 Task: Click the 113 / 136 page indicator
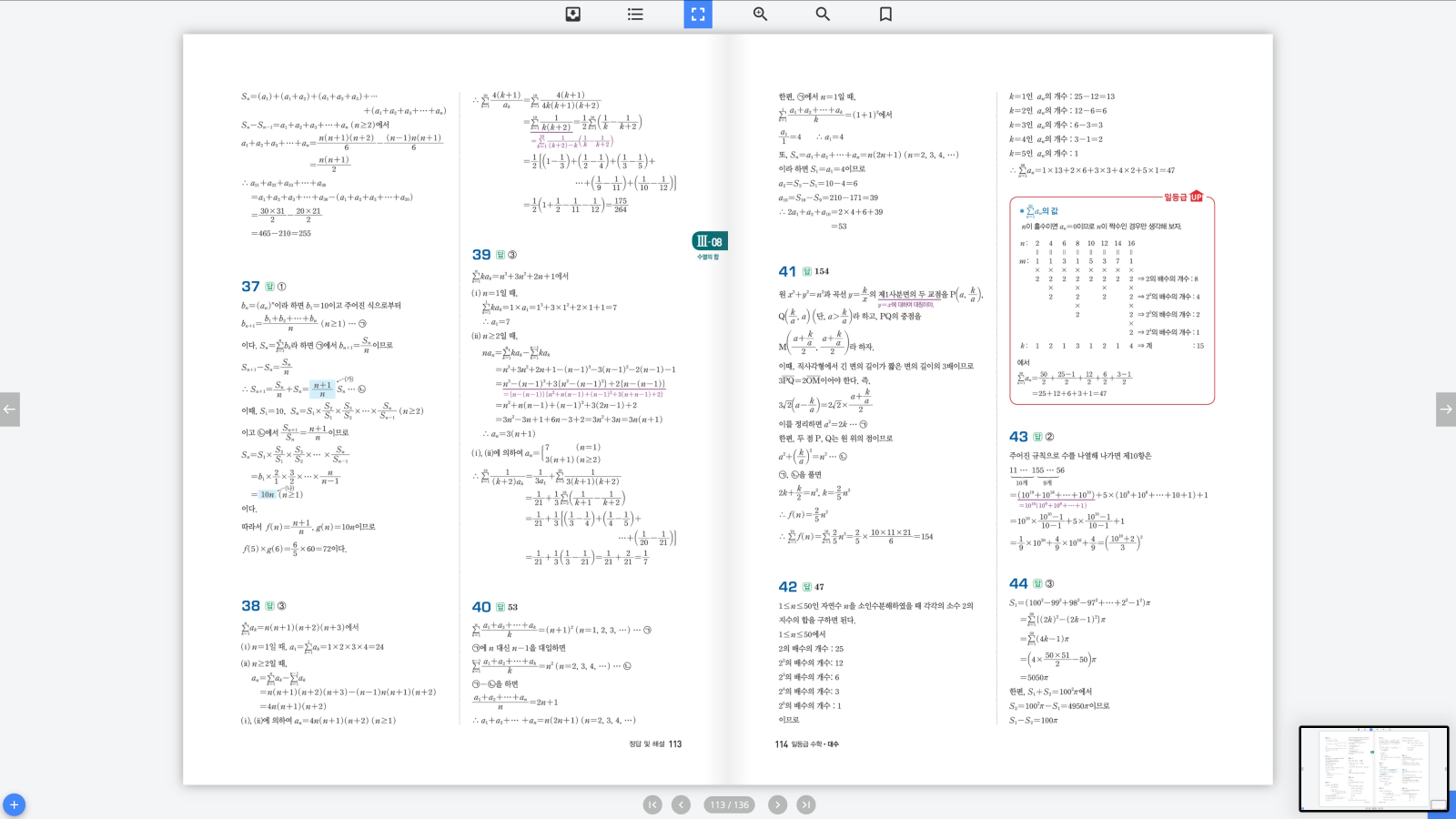point(729,804)
